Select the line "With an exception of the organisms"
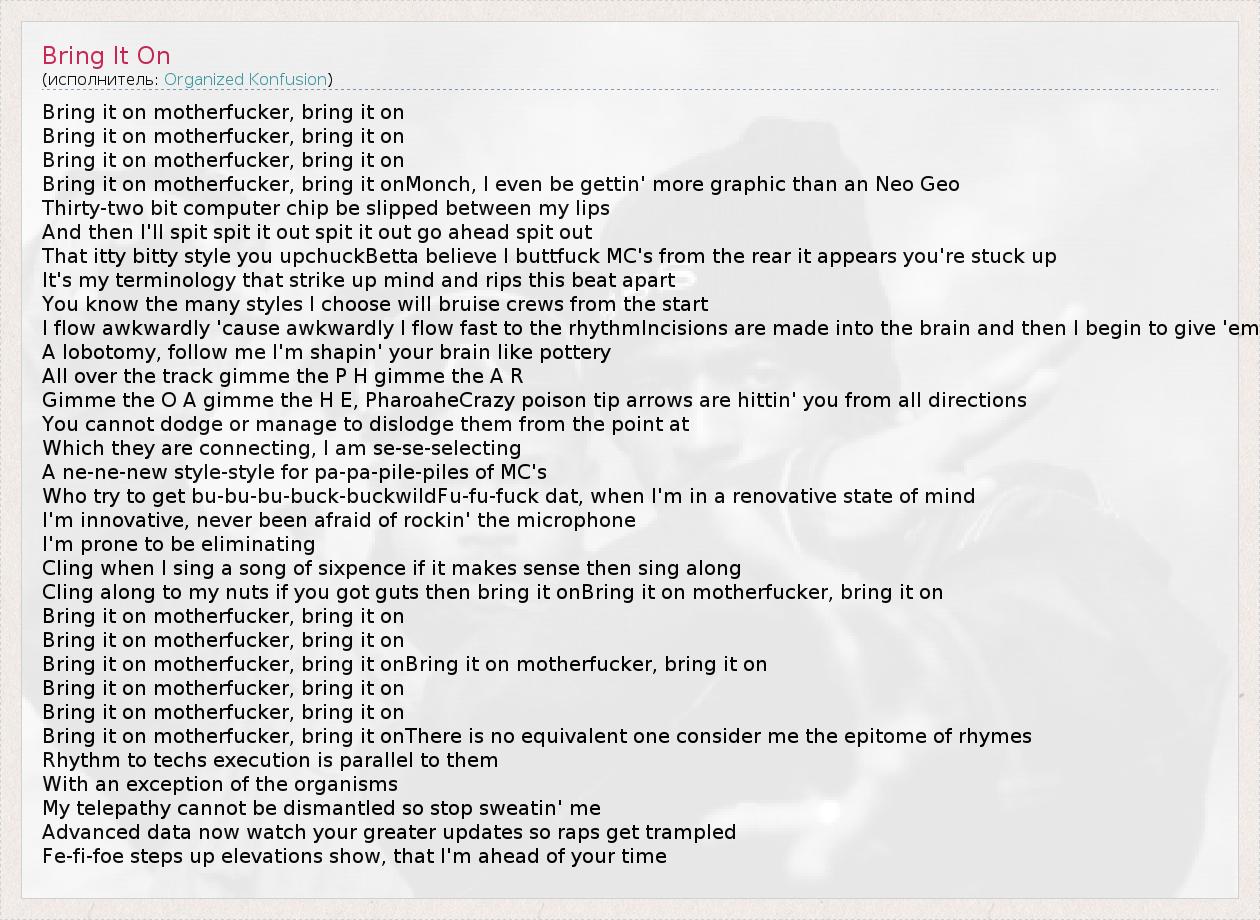The image size is (1260, 920). 220,784
